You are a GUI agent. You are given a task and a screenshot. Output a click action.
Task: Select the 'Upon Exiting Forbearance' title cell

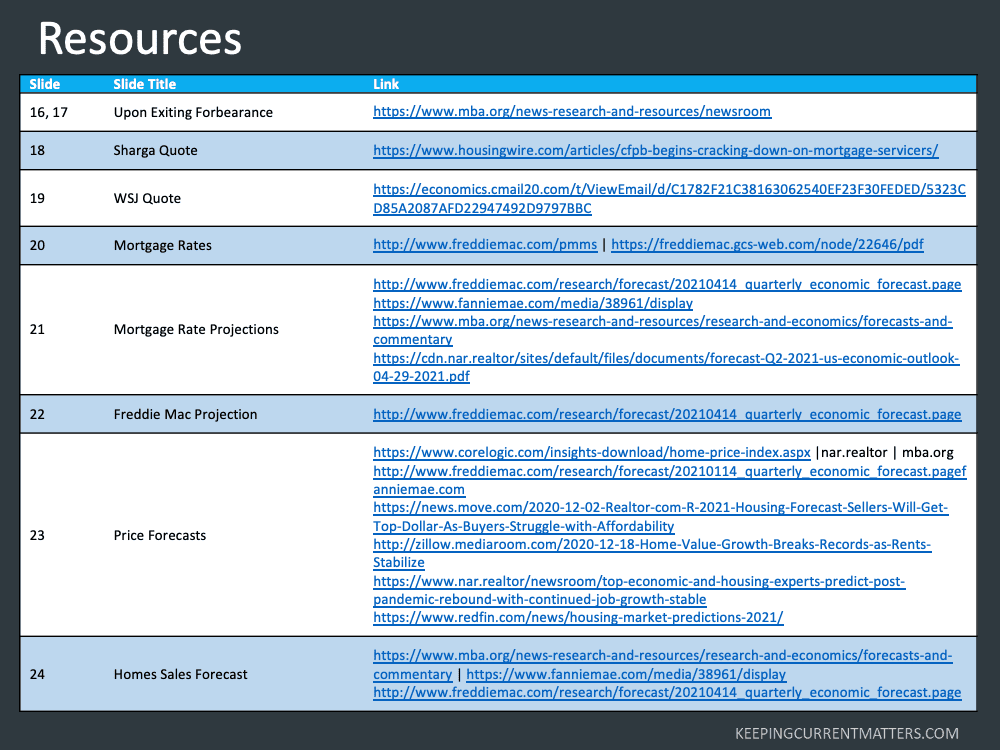click(x=193, y=112)
